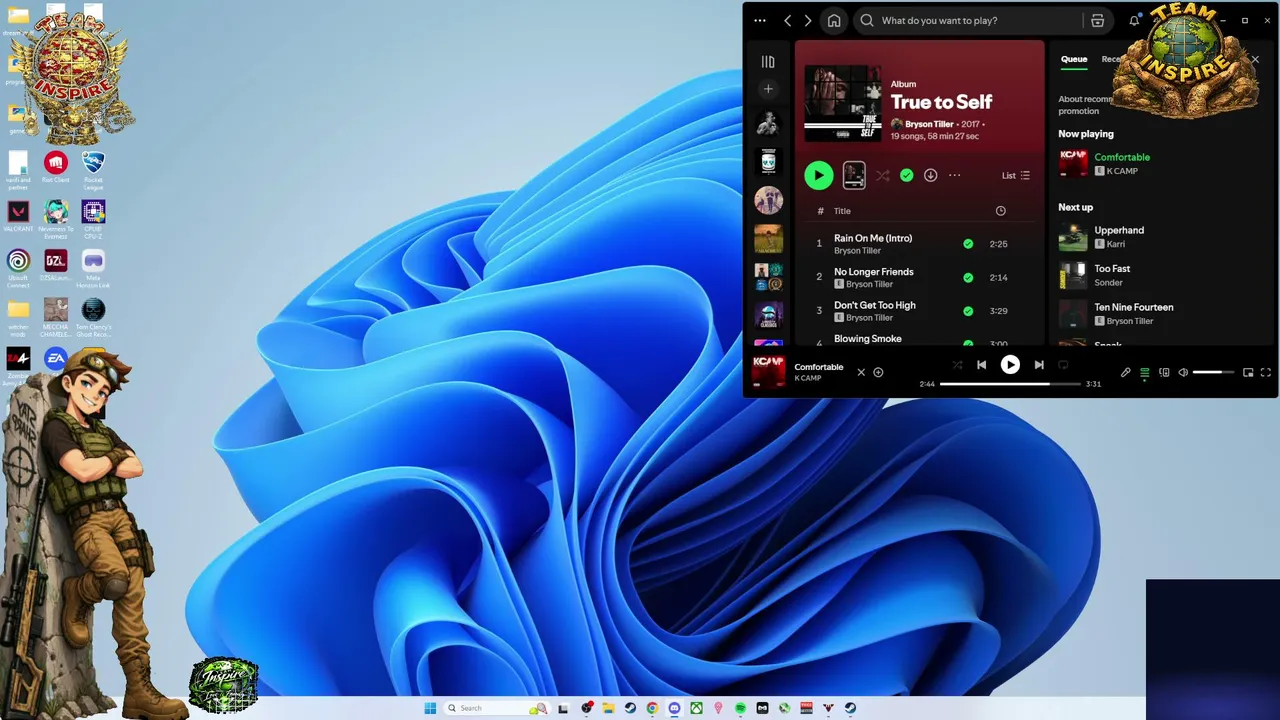Image resolution: width=1280 pixels, height=720 pixels.
Task: Expand Your Library sidebar
Action: point(768,62)
